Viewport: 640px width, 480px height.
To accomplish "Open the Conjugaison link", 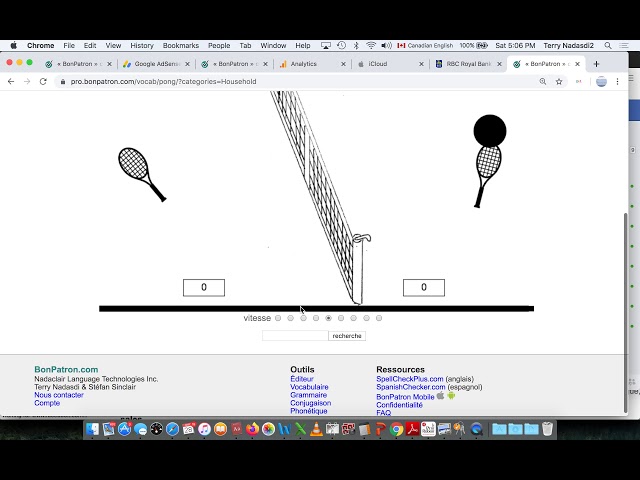I will pos(311,403).
